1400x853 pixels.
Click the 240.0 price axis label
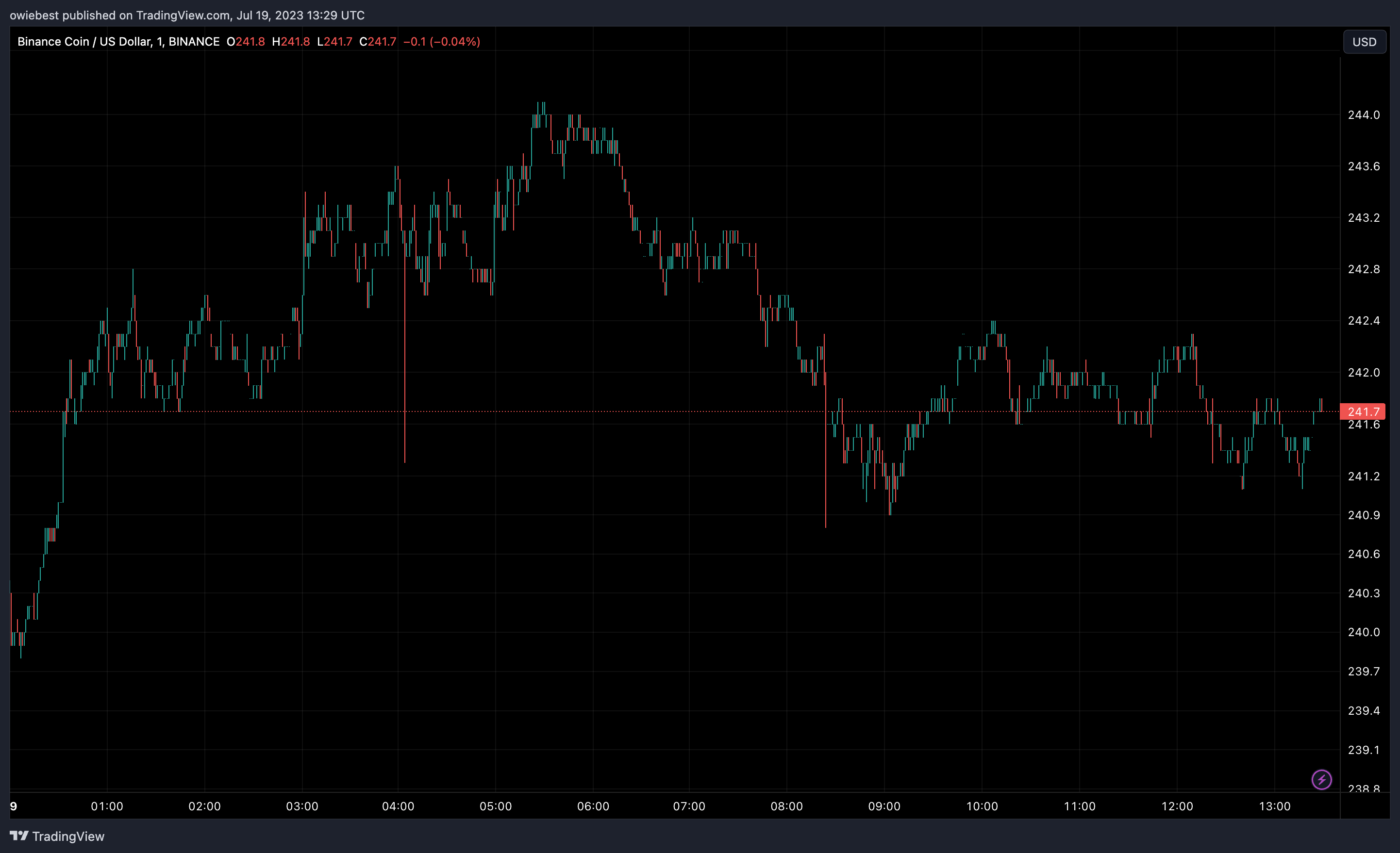tap(1363, 632)
